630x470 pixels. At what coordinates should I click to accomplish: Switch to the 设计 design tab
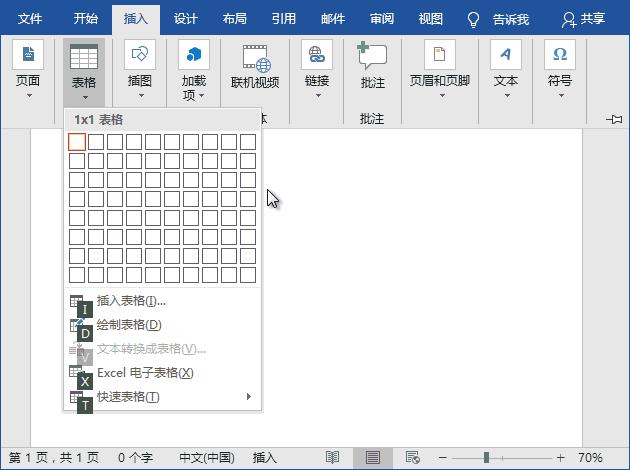(x=185, y=19)
